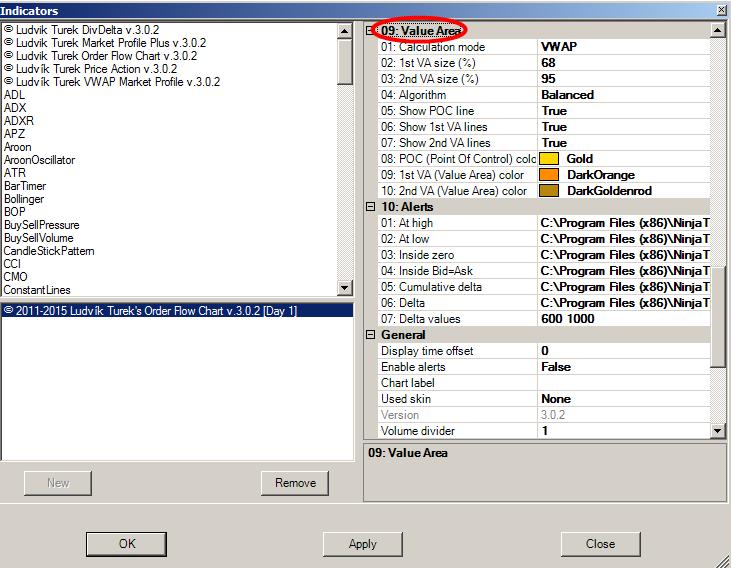731x568 pixels.
Task: Click the Enable alerts False value
Action: 624,367
